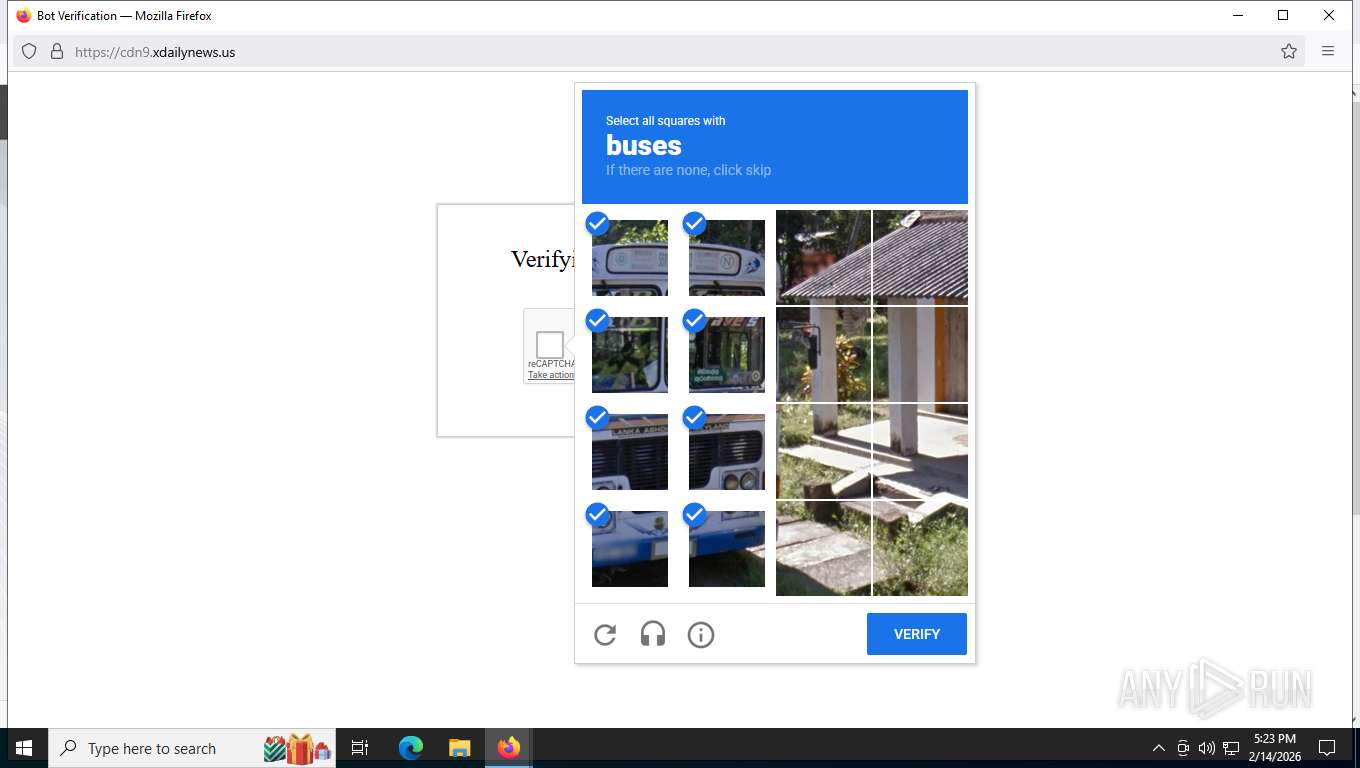Deselect the blue bumper tile beside the grass

pos(727,549)
